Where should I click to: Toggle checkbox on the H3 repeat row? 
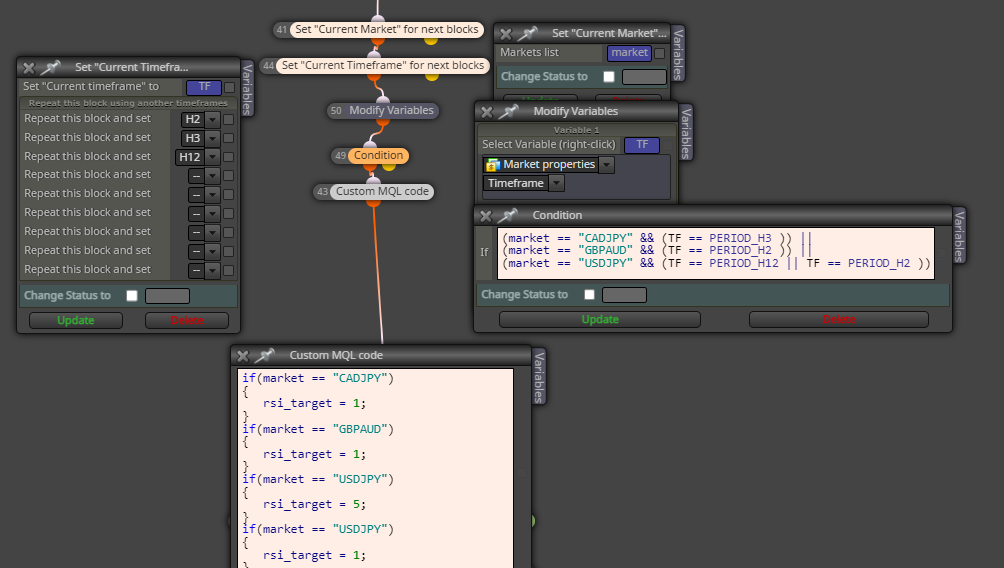pyautogui.click(x=229, y=138)
